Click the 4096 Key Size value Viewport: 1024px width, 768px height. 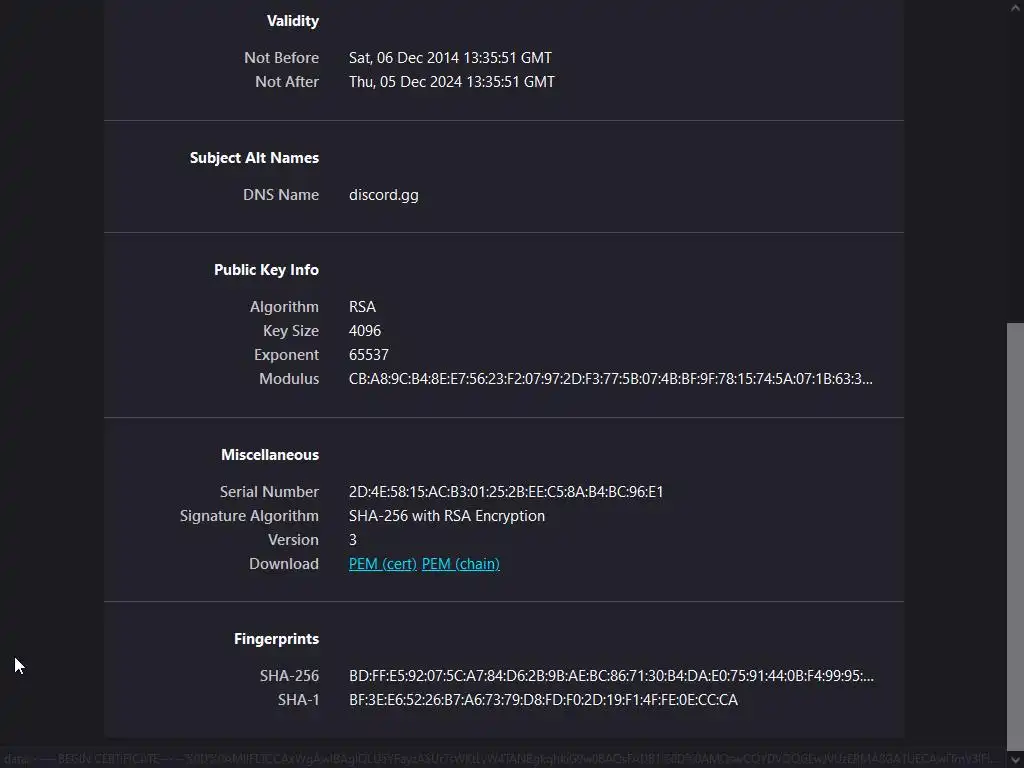pyautogui.click(x=364, y=331)
